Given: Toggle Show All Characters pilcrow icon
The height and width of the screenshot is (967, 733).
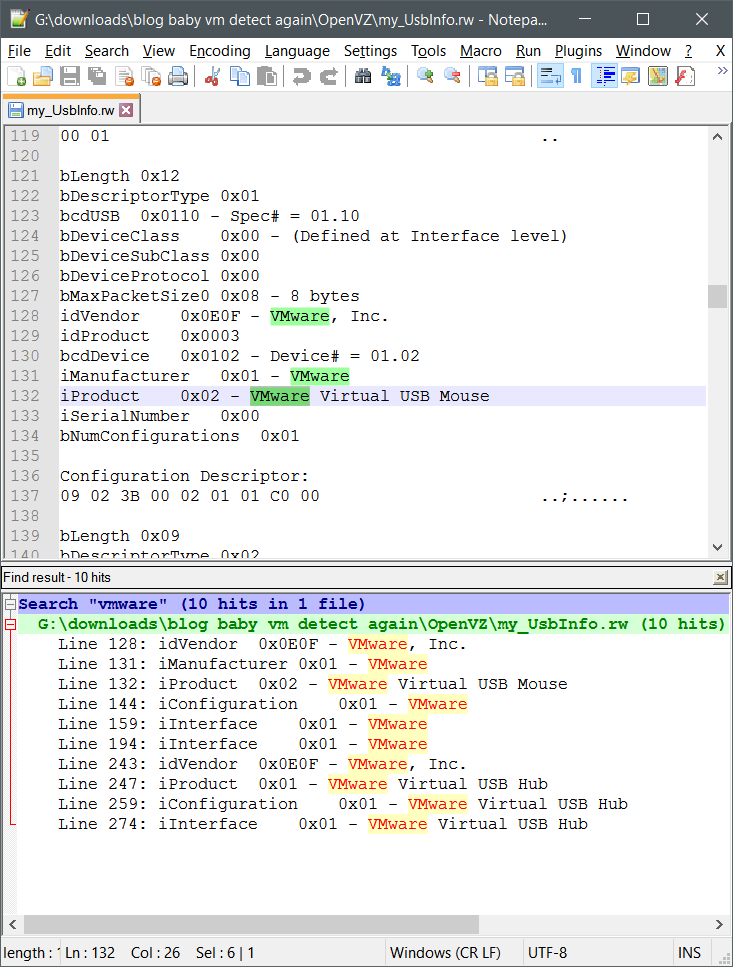Looking at the screenshot, I should tap(577, 76).
